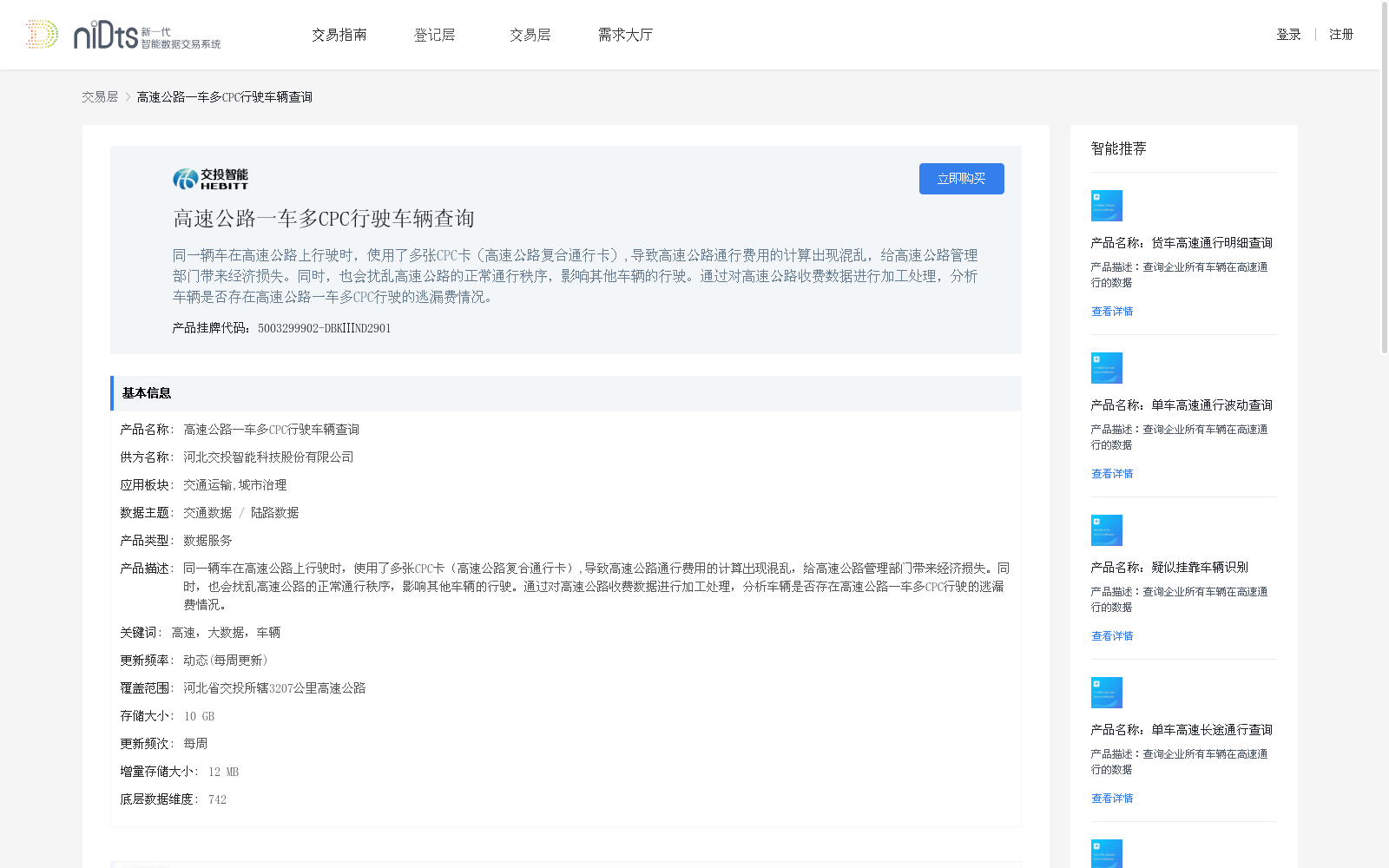
Task: Open the 需求大厅 menu
Action: tap(625, 35)
